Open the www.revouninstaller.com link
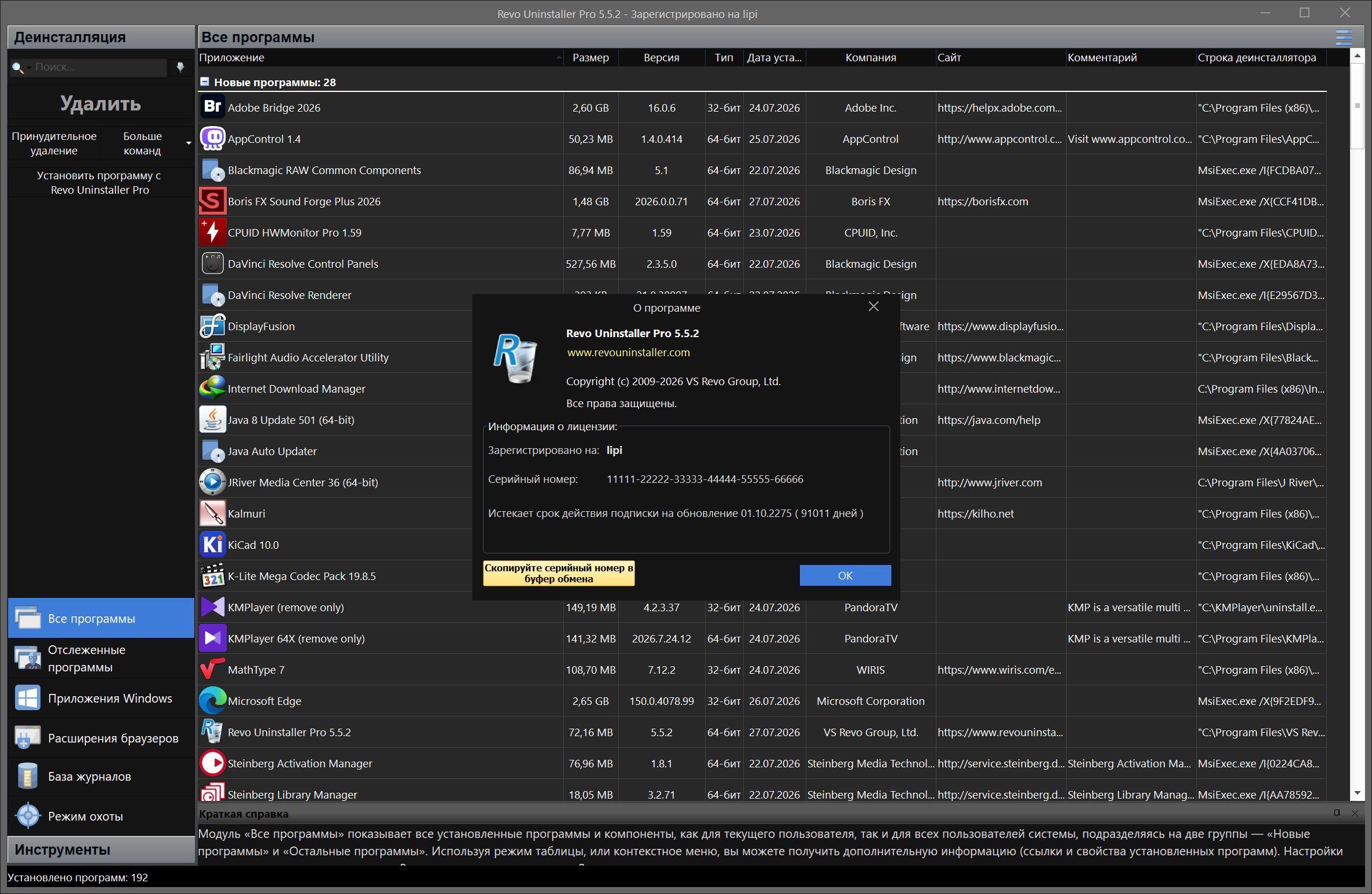This screenshot has width=1372, height=894. 628,352
